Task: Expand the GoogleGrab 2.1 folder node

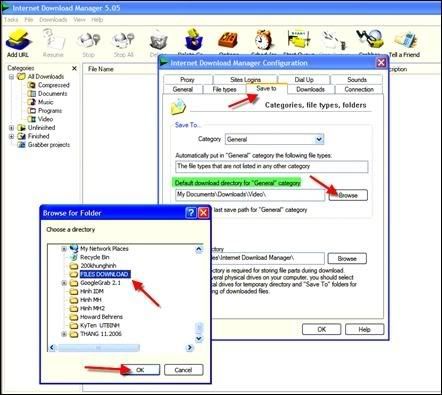Action: tap(64, 283)
